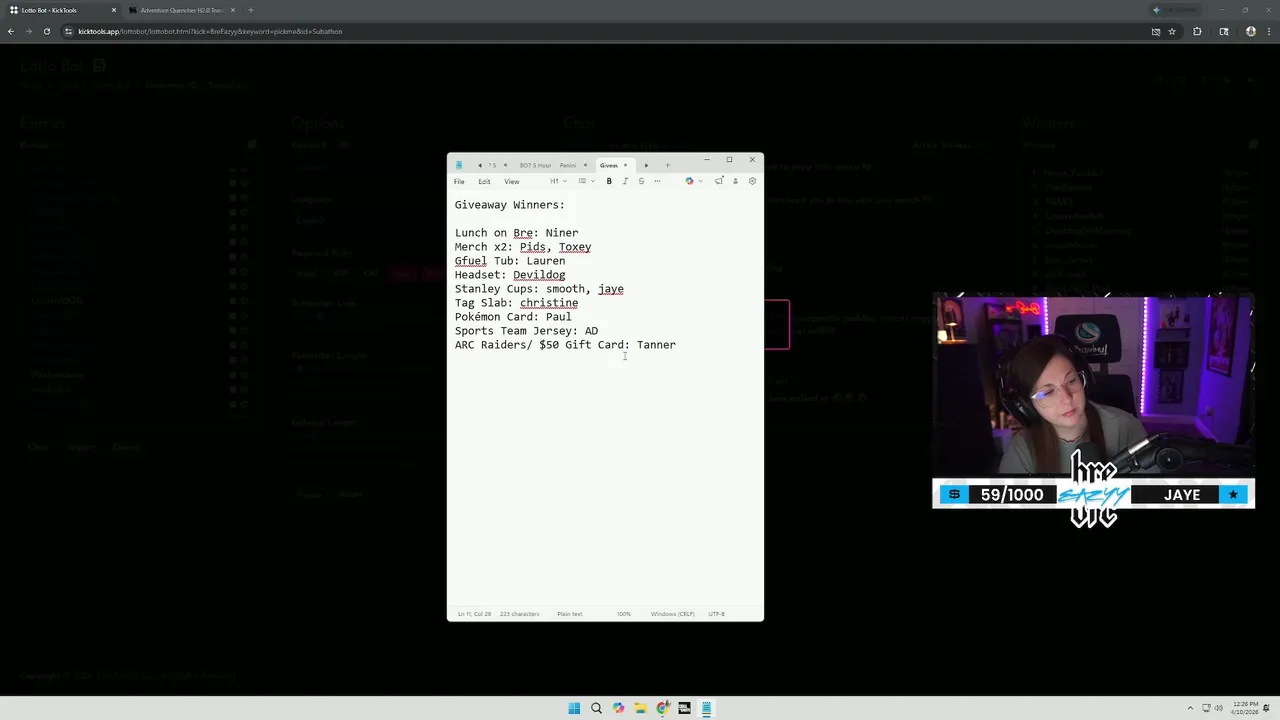Click the UTF-8 encoding status entry
The height and width of the screenshot is (720, 1280).
(716, 613)
